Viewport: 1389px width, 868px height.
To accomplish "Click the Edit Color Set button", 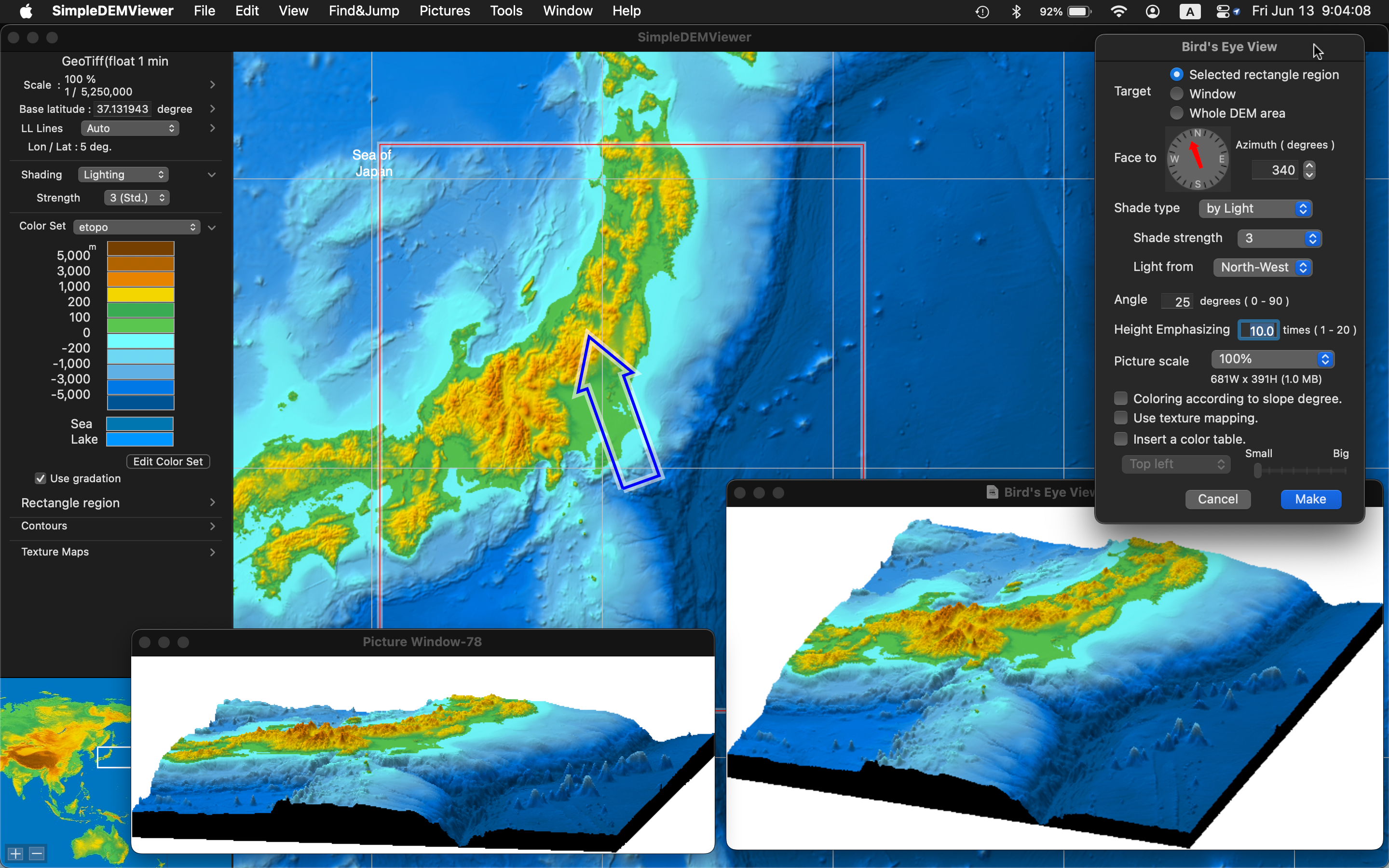I will tap(168, 461).
